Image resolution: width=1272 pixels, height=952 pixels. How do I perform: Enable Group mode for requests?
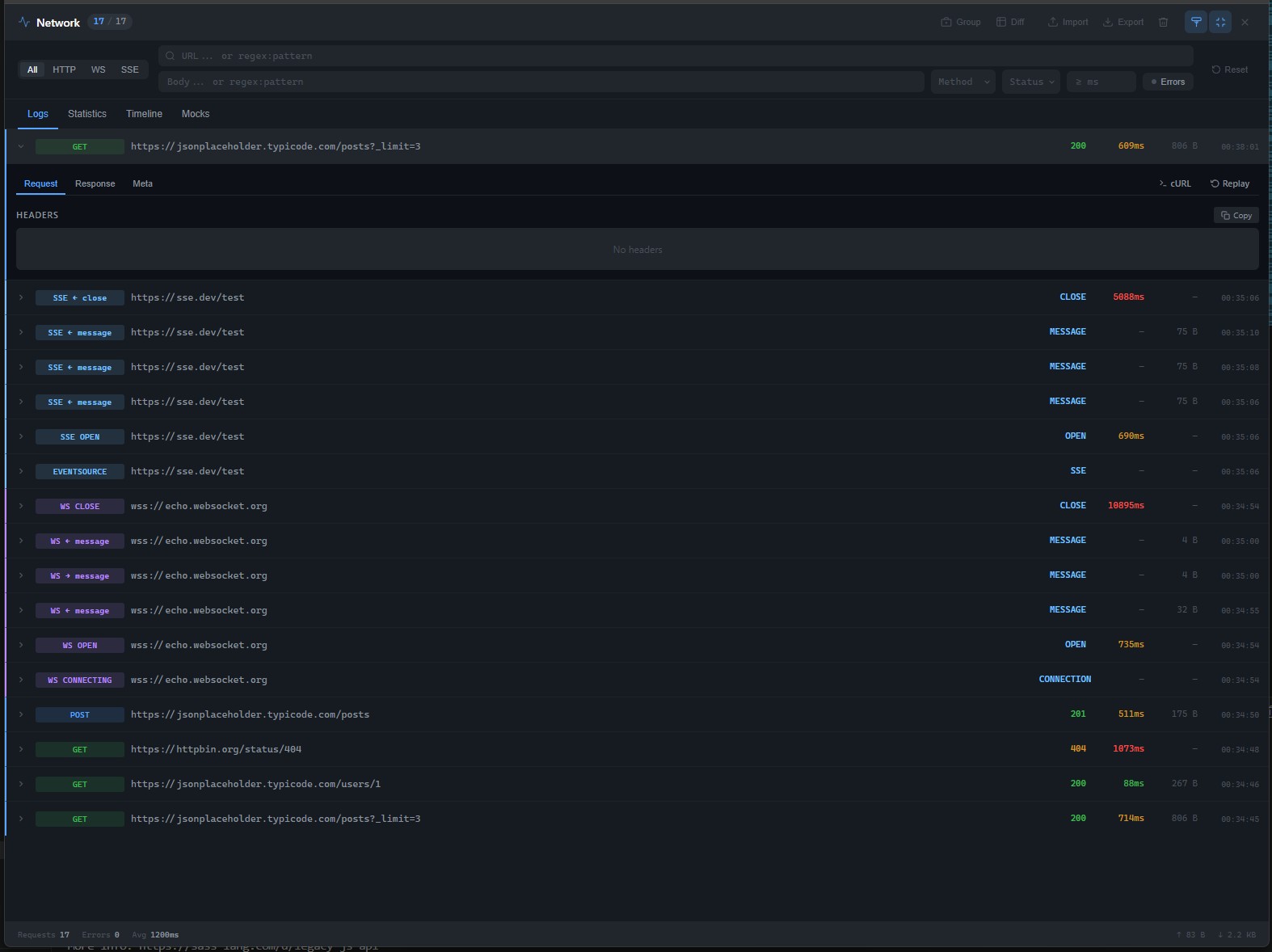click(960, 23)
